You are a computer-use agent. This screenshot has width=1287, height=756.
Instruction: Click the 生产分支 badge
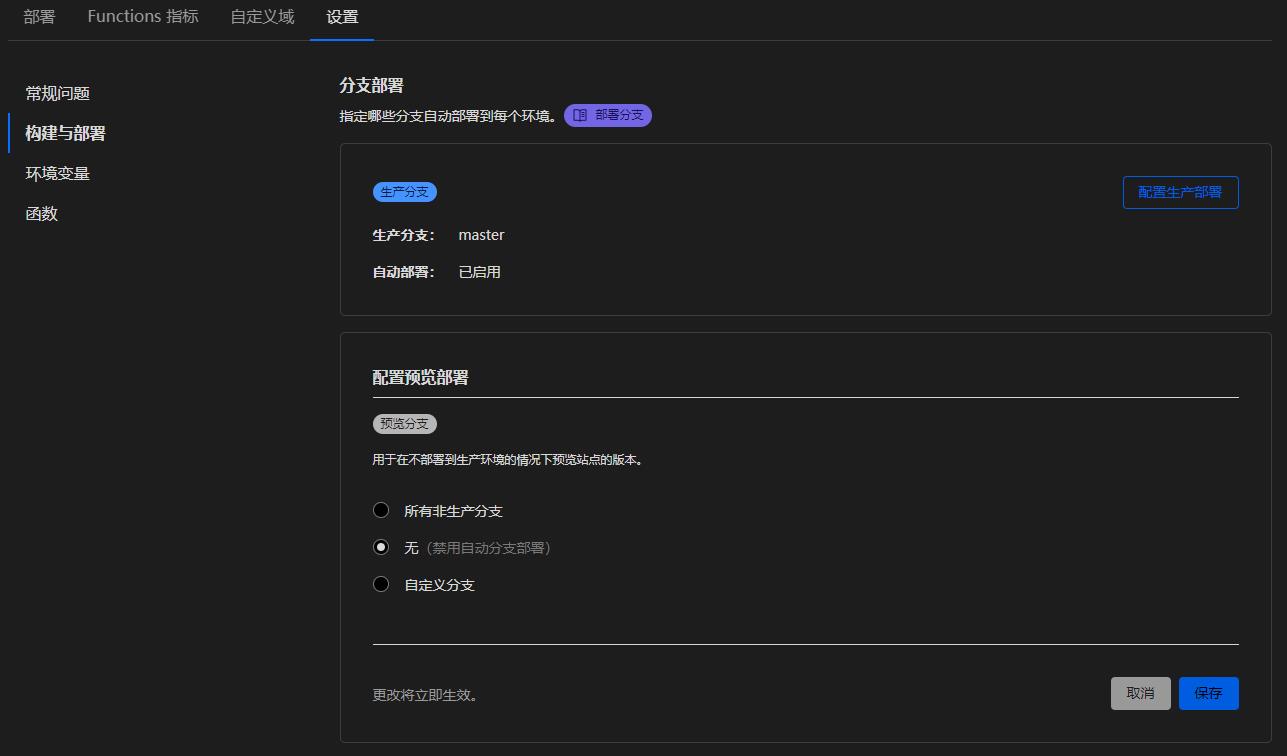pos(404,192)
